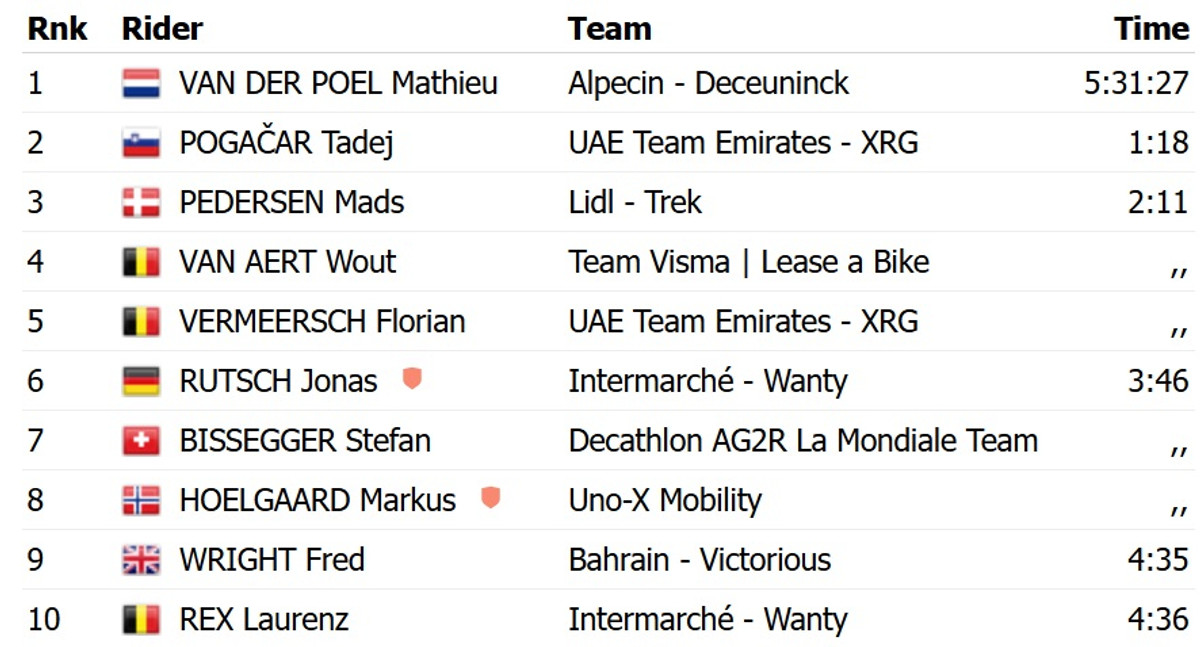
Task: Open Team Visma | Lease a Bike
Action: point(749,262)
